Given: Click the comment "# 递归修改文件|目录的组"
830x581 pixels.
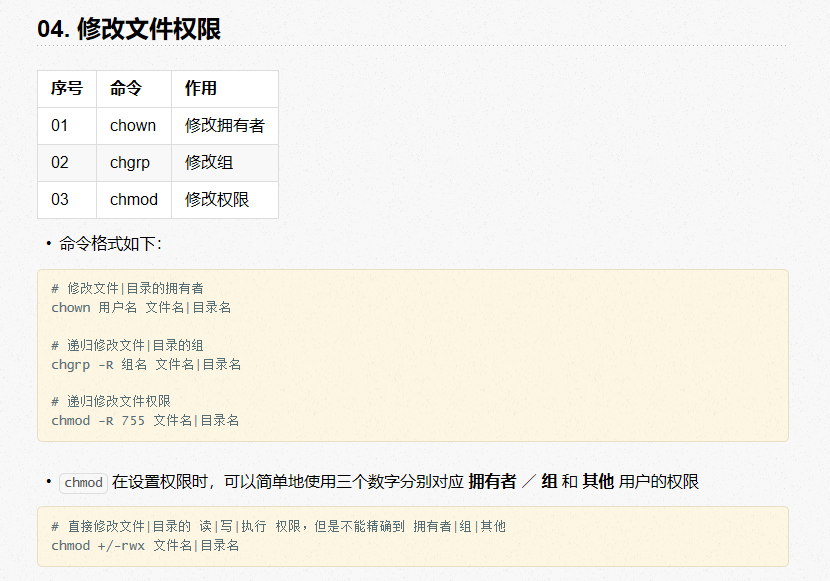Looking at the screenshot, I should (127, 346).
